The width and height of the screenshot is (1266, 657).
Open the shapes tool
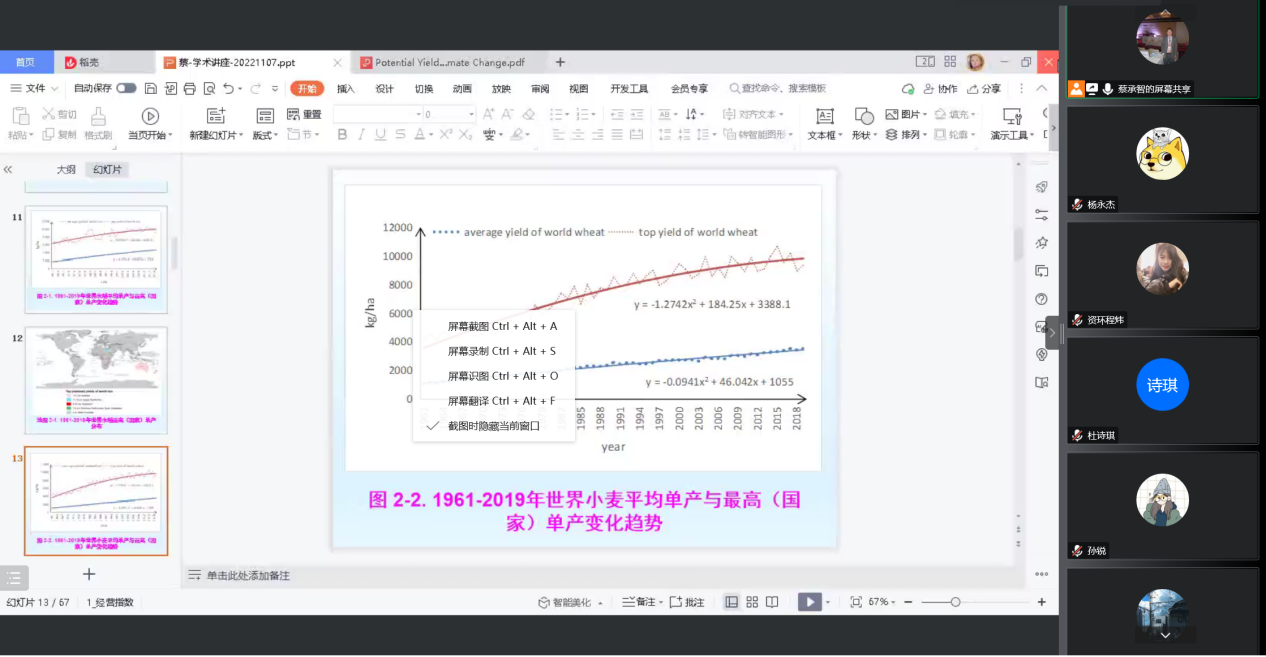pos(864,116)
